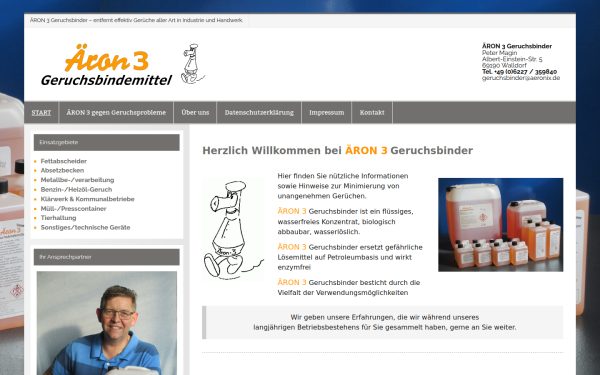Screen dimensions: 600x375
Task: Open the Müll-/Presscontainer link
Action: [73, 209]
